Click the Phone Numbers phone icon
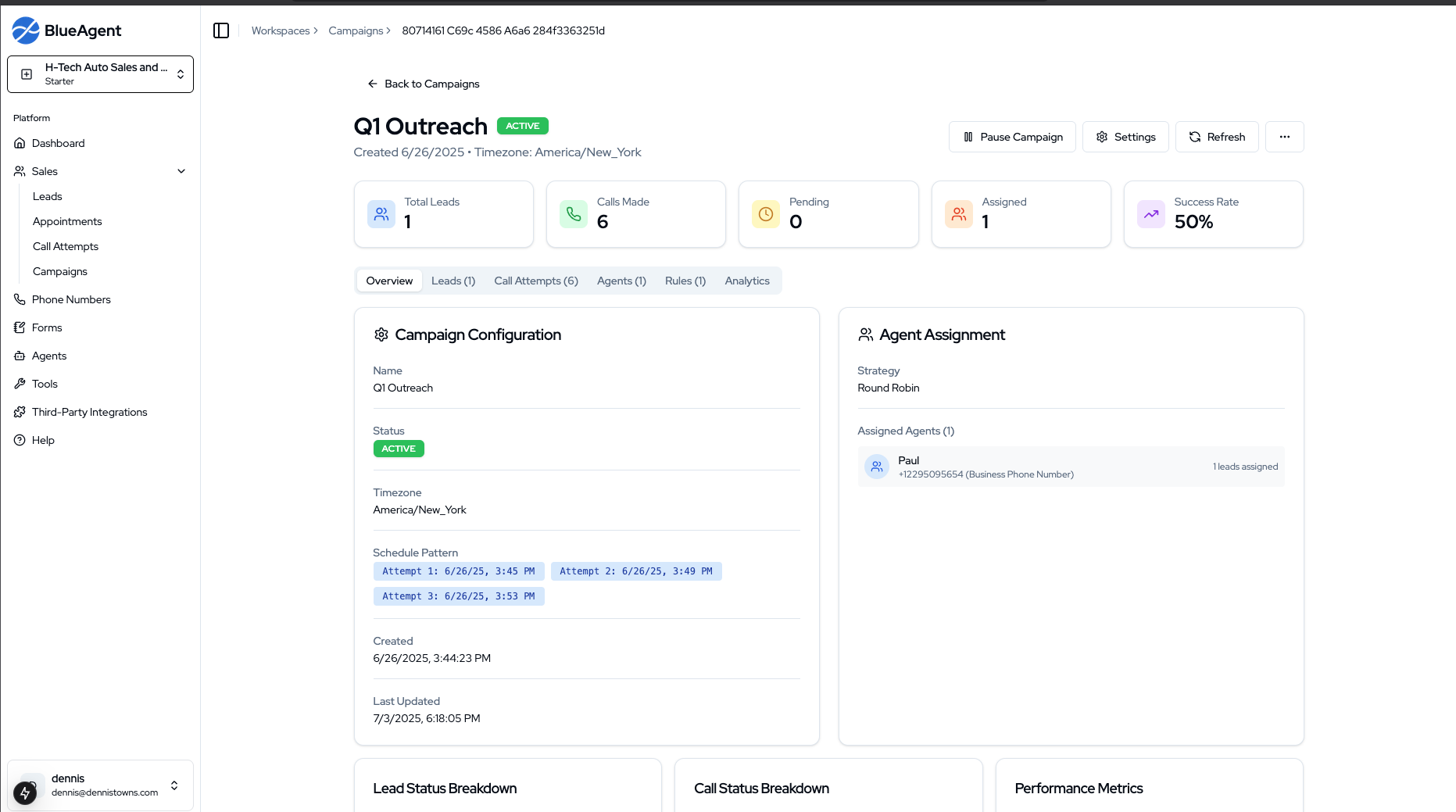The height and width of the screenshot is (812, 1456). click(20, 299)
